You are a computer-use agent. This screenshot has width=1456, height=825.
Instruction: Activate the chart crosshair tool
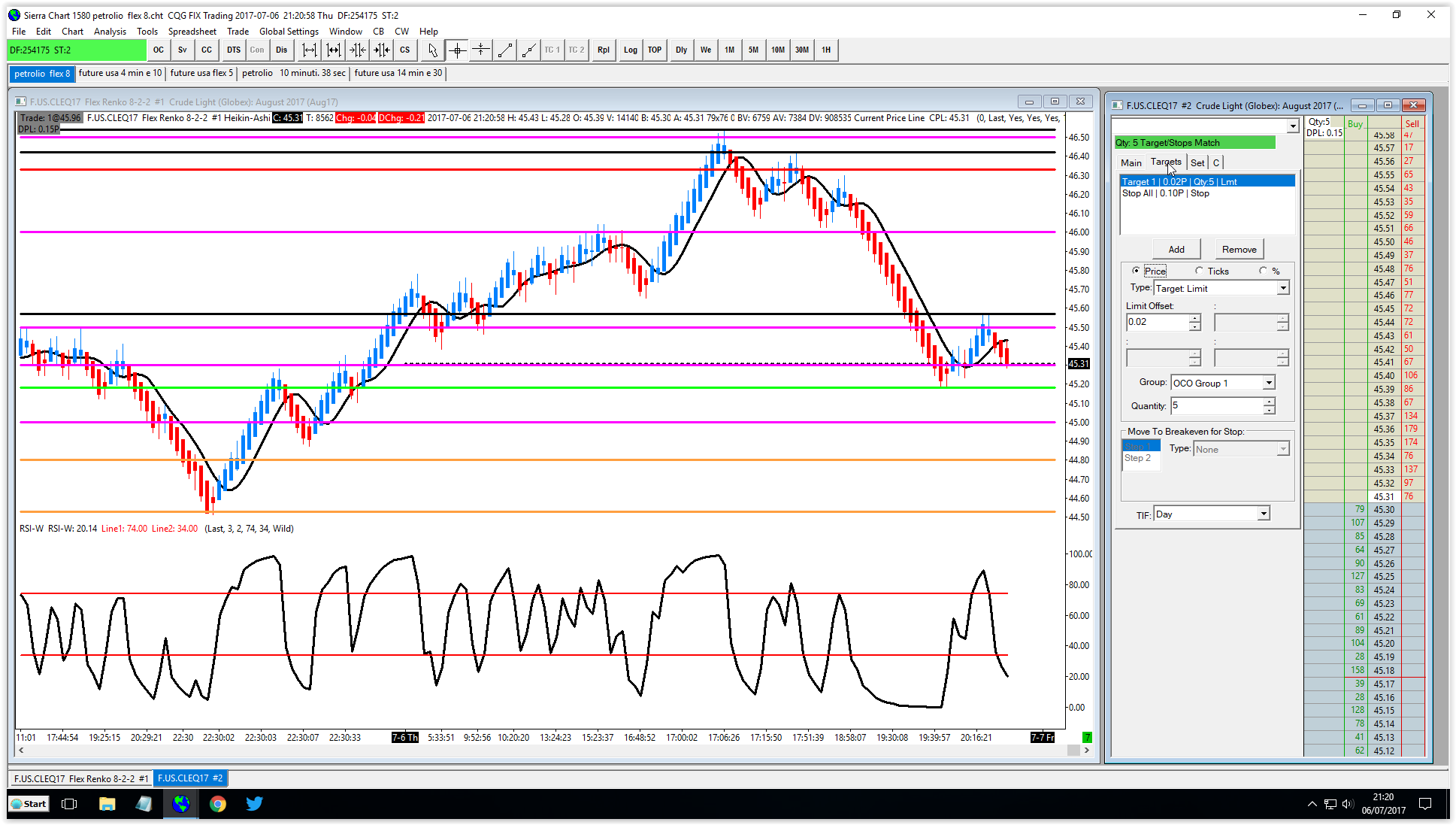pos(457,50)
